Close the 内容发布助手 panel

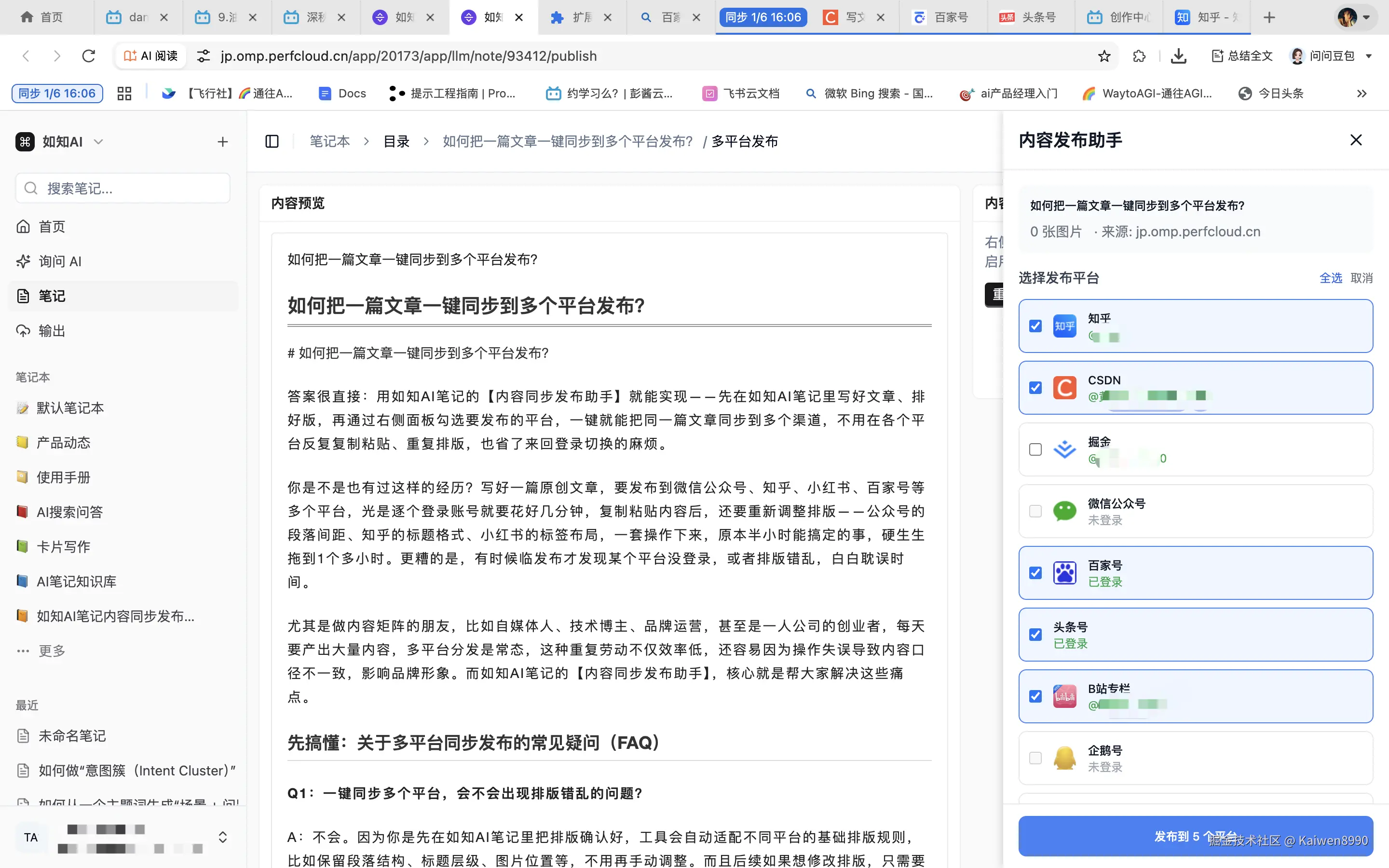point(1356,140)
